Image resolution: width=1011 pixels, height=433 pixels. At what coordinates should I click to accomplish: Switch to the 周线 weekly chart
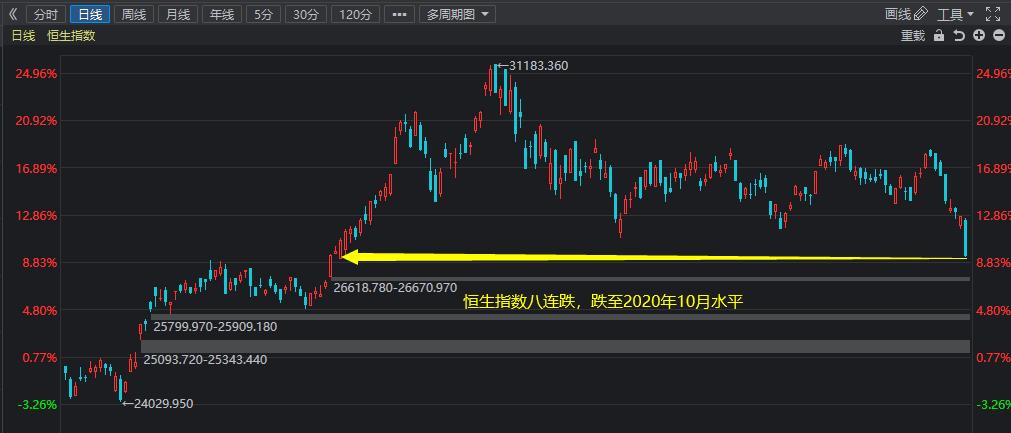coord(133,14)
